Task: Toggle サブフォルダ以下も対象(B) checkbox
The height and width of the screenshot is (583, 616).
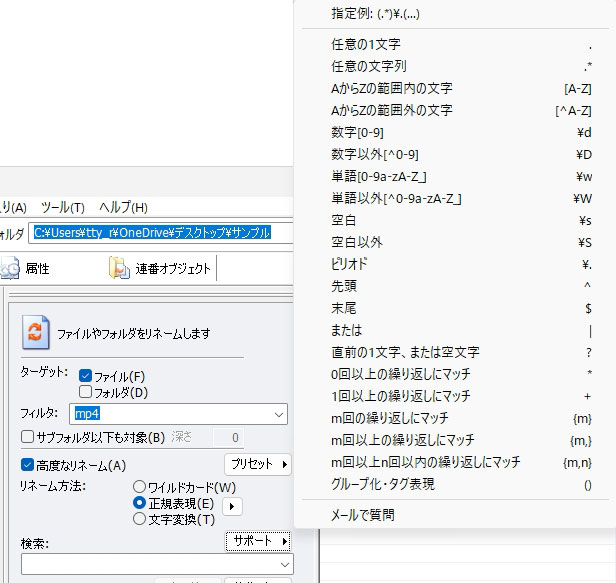Action: (28, 437)
